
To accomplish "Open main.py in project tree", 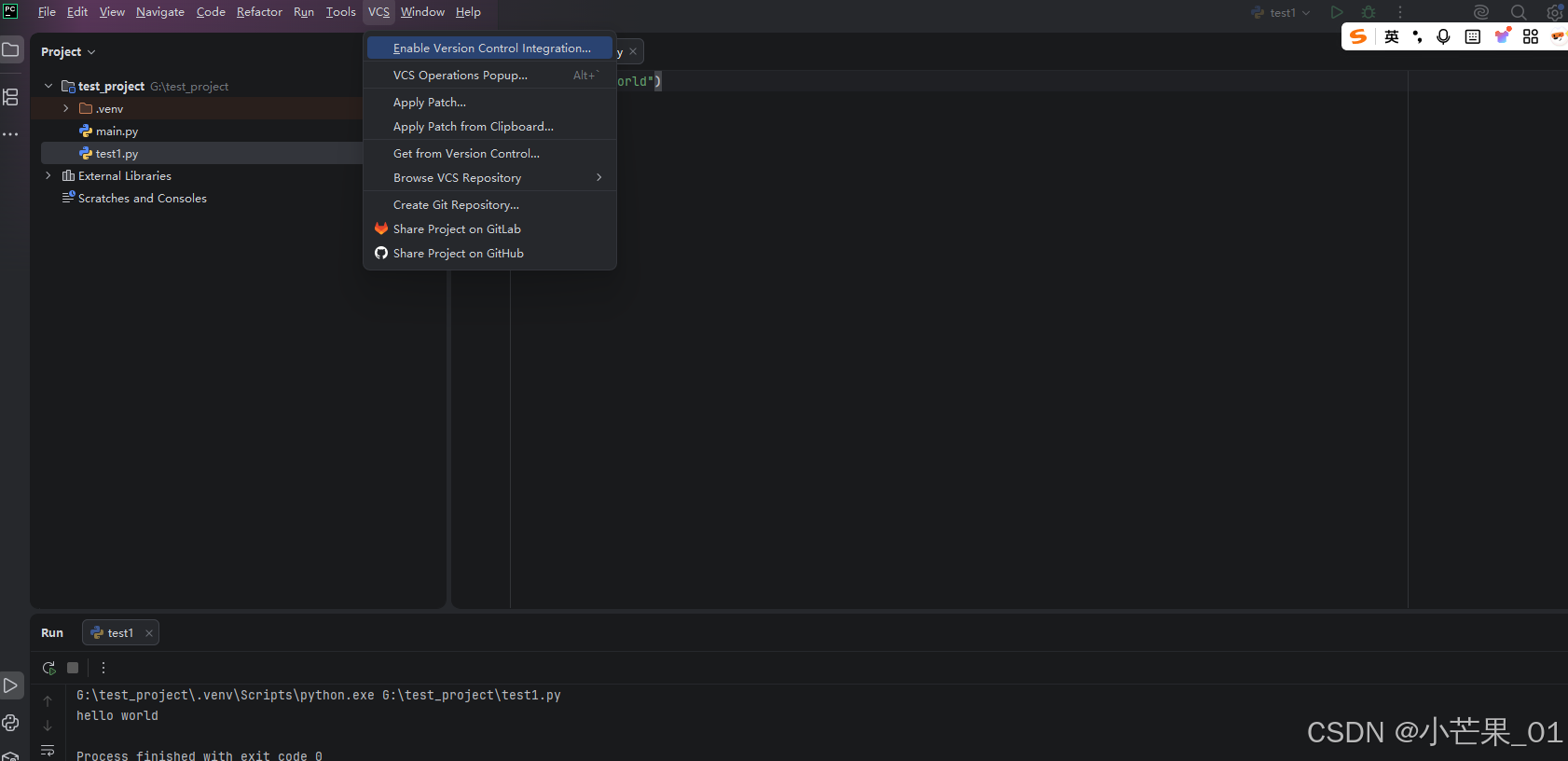I will tap(117, 131).
